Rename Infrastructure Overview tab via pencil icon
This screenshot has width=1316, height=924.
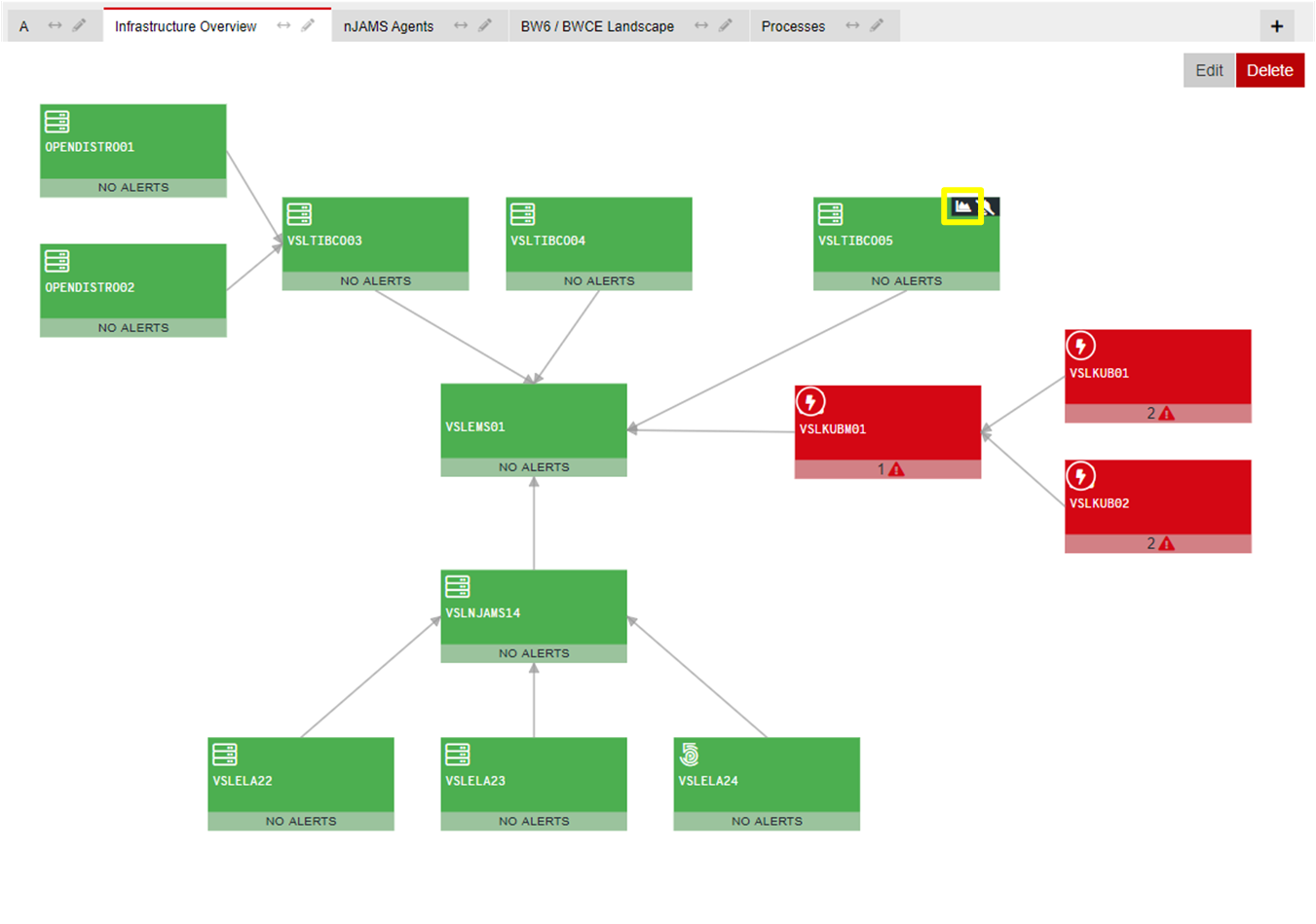click(308, 25)
